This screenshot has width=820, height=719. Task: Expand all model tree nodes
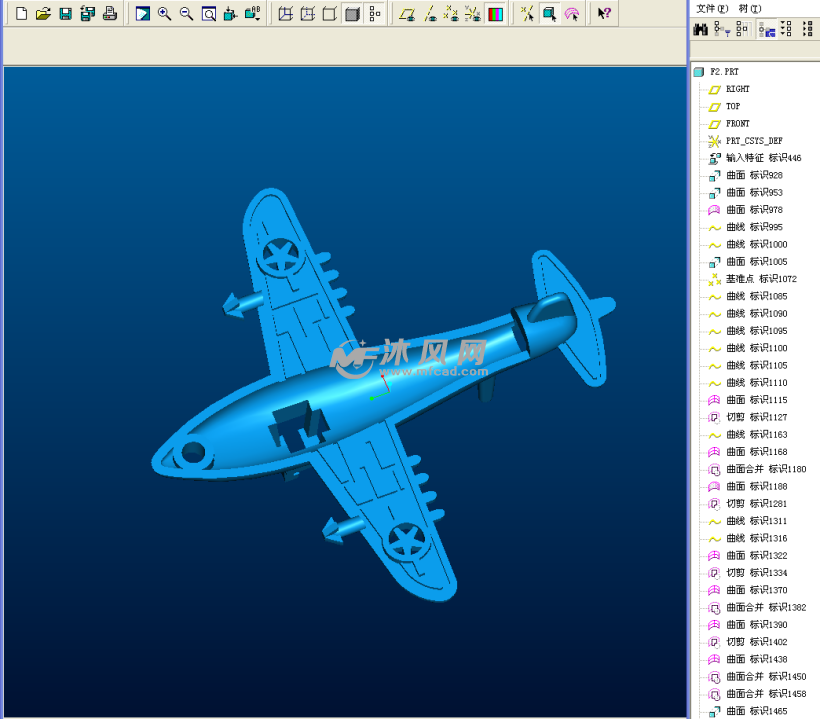[x=786, y=30]
